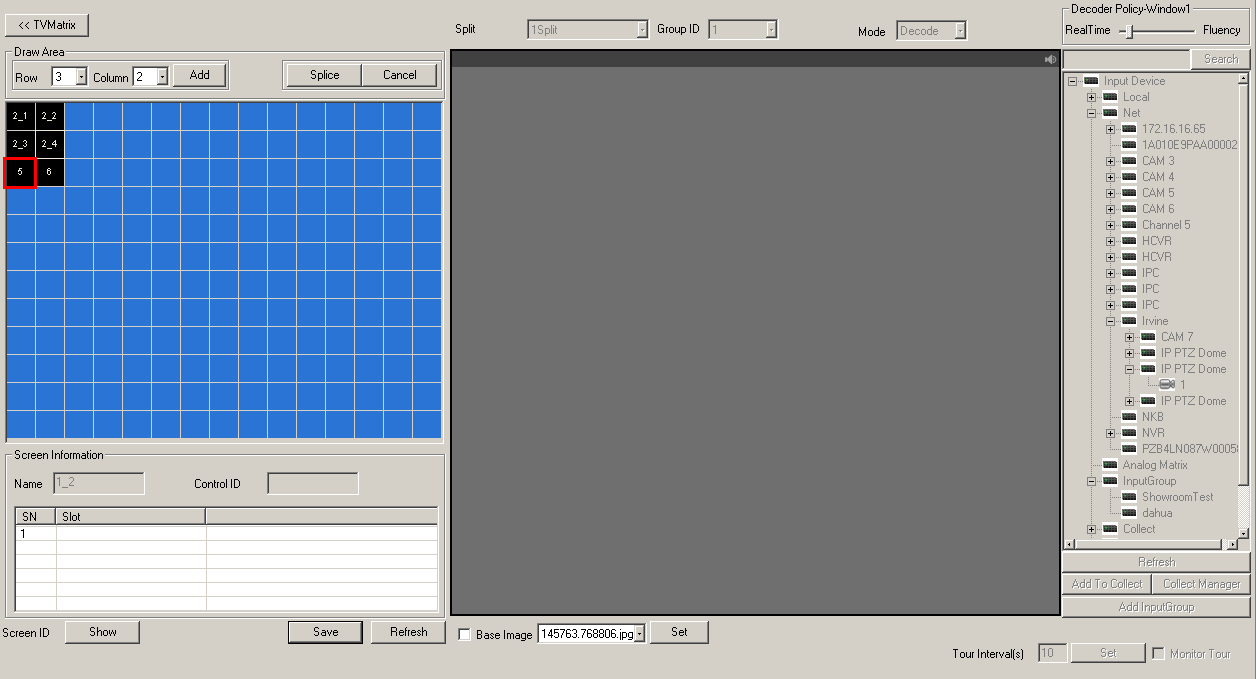Expand the Local tree node
The image size is (1256, 679).
point(1091,96)
